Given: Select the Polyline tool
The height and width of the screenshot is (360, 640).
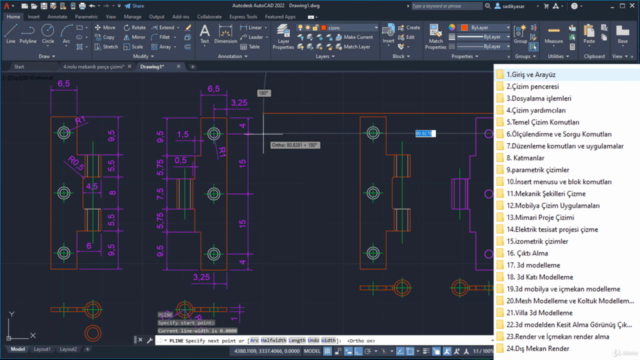Looking at the screenshot, I should point(28,33).
